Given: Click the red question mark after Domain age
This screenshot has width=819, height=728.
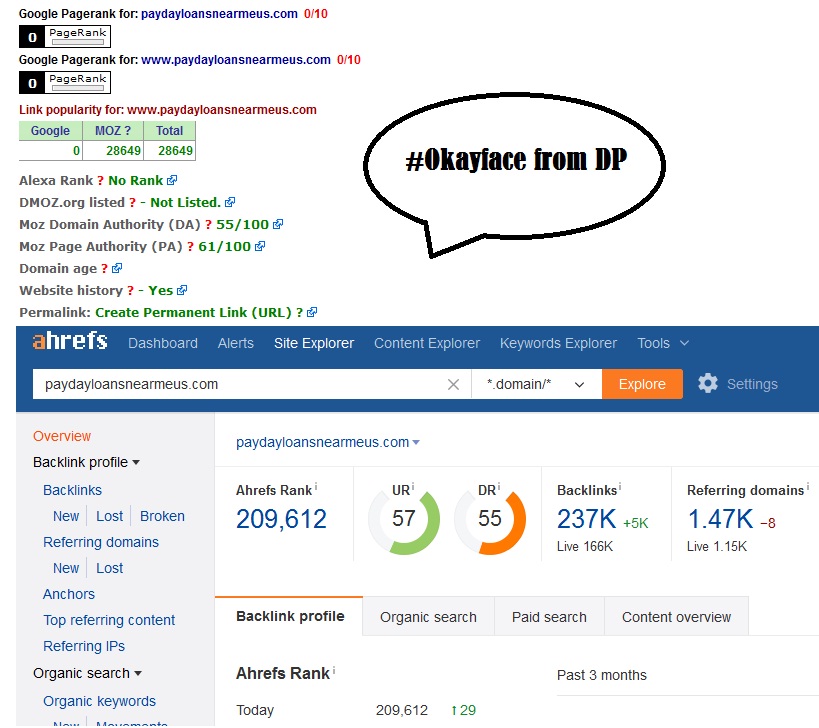Looking at the screenshot, I should (x=104, y=268).
